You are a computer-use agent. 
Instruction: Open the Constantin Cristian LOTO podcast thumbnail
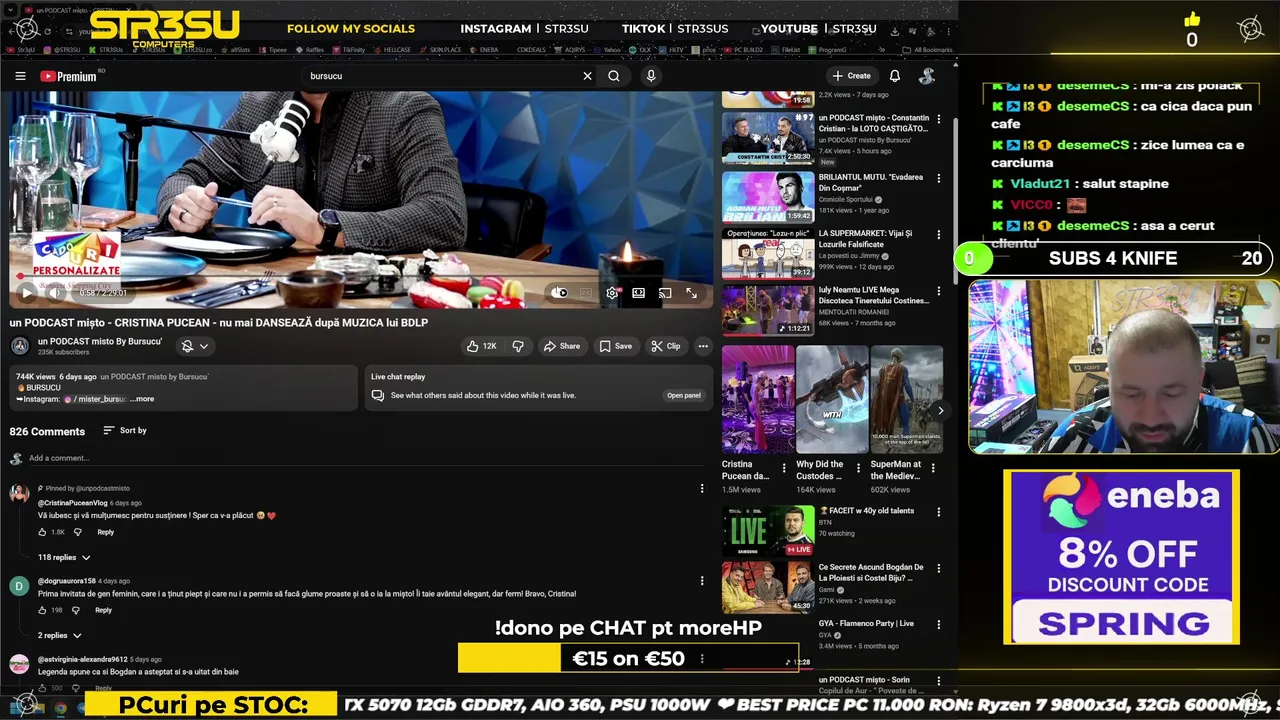(768, 137)
